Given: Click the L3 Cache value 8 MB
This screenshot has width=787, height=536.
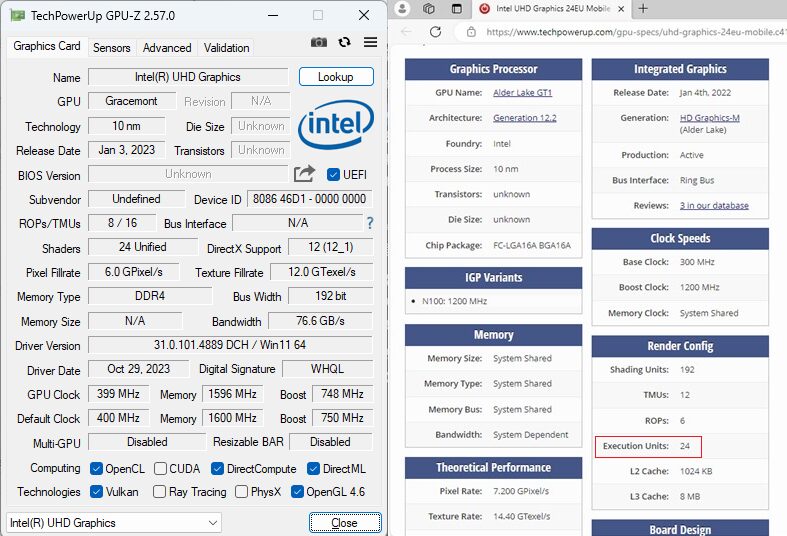Looking at the screenshot, I should tap(690, 496).
